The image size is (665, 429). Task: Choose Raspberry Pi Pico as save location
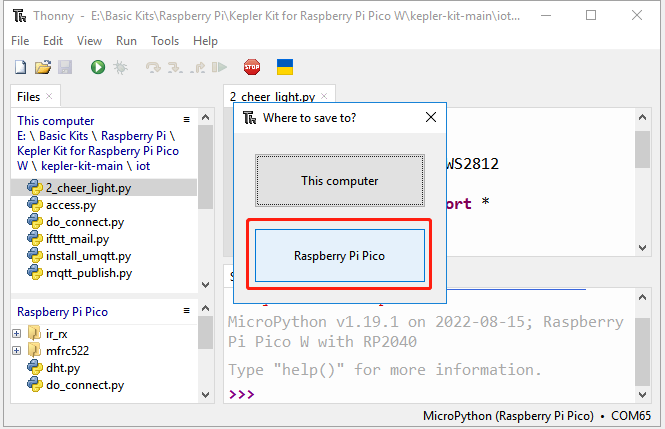339,256
